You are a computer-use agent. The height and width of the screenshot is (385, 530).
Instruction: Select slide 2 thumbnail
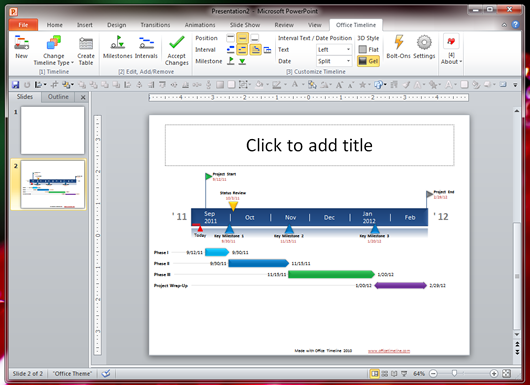(x=52, y=185)
